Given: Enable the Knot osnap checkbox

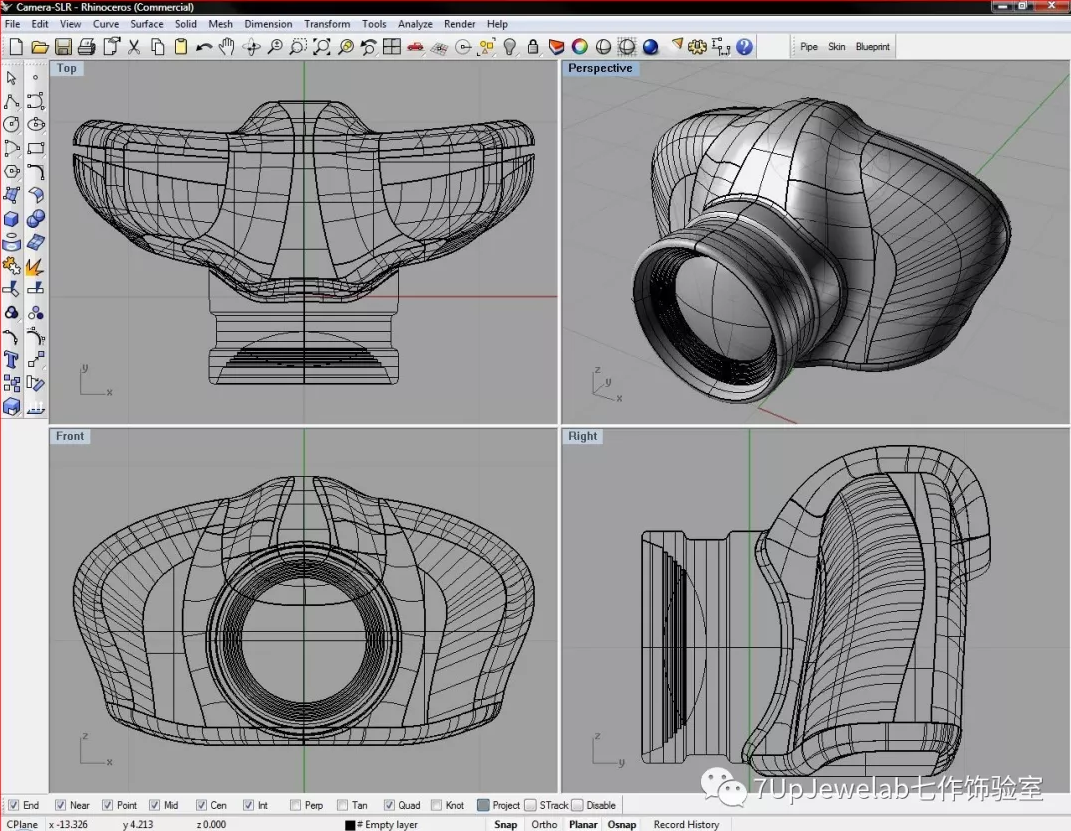Looking at the screenshot, I should [436, 805].
